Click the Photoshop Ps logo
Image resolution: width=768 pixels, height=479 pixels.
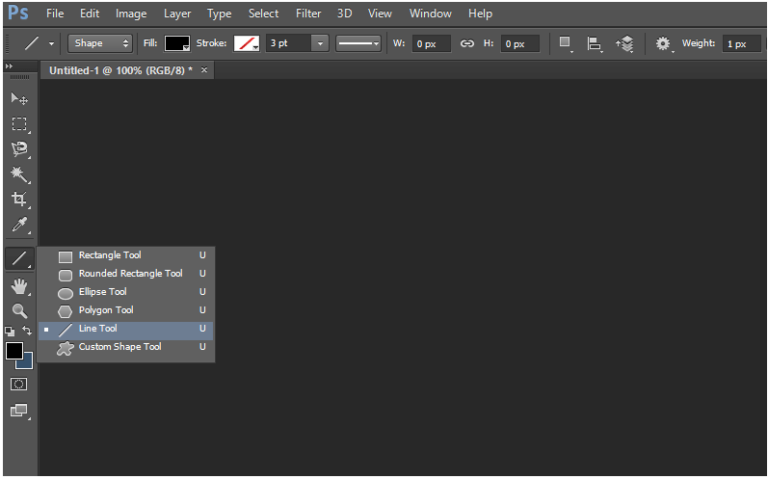[18, 13]
